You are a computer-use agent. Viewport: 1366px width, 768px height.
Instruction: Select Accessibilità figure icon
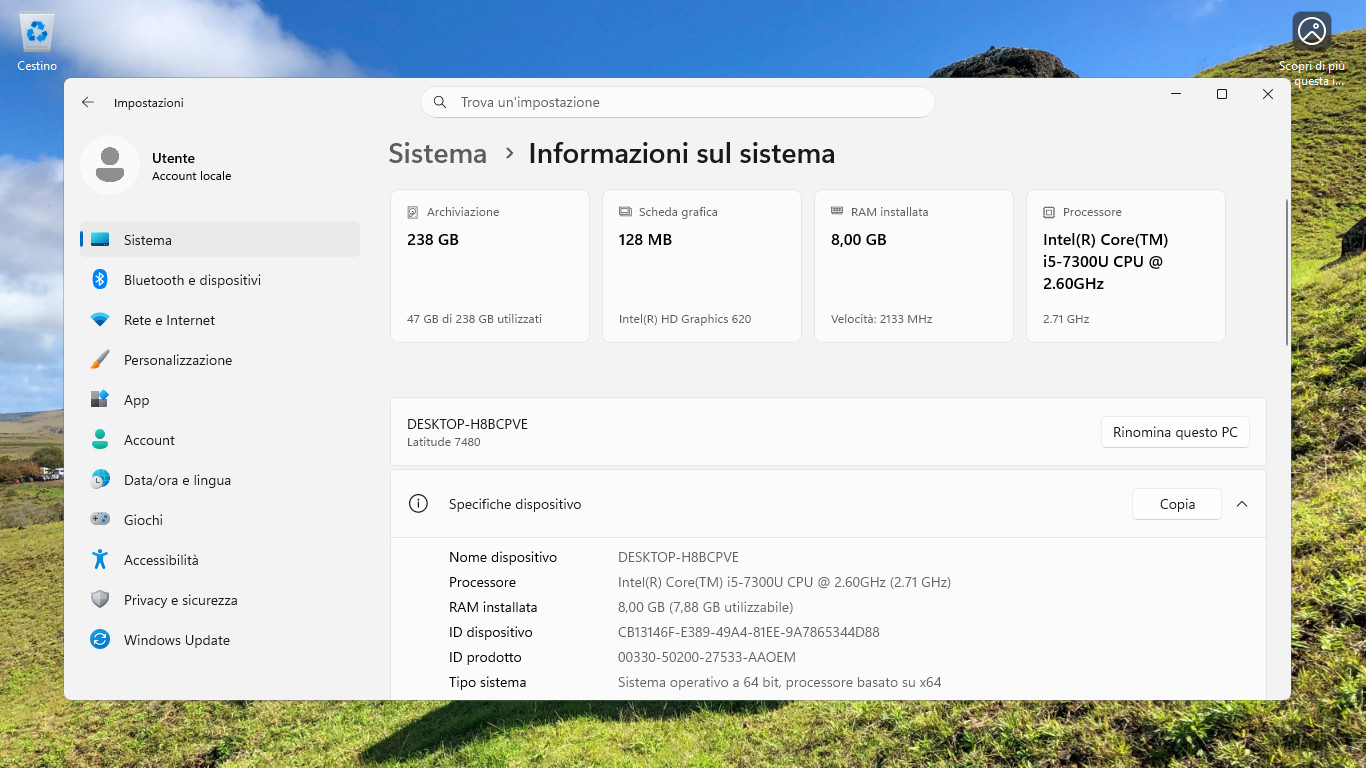click(x=100, y=560)
